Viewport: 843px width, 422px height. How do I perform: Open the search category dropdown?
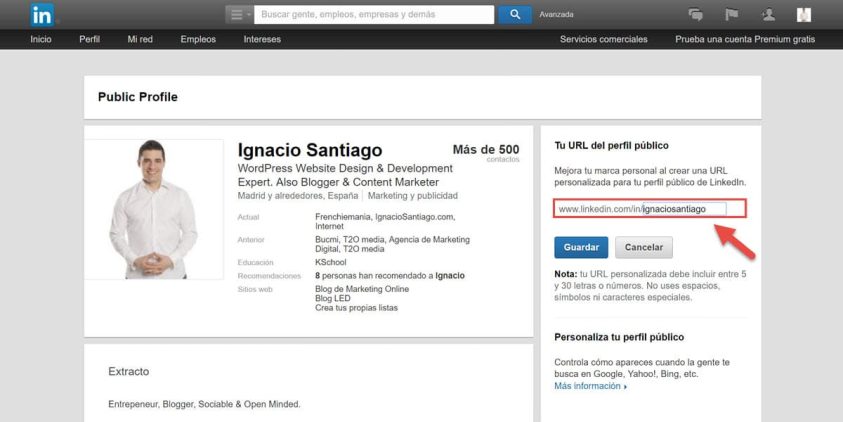pyautogui.click(x=239, y=15)
